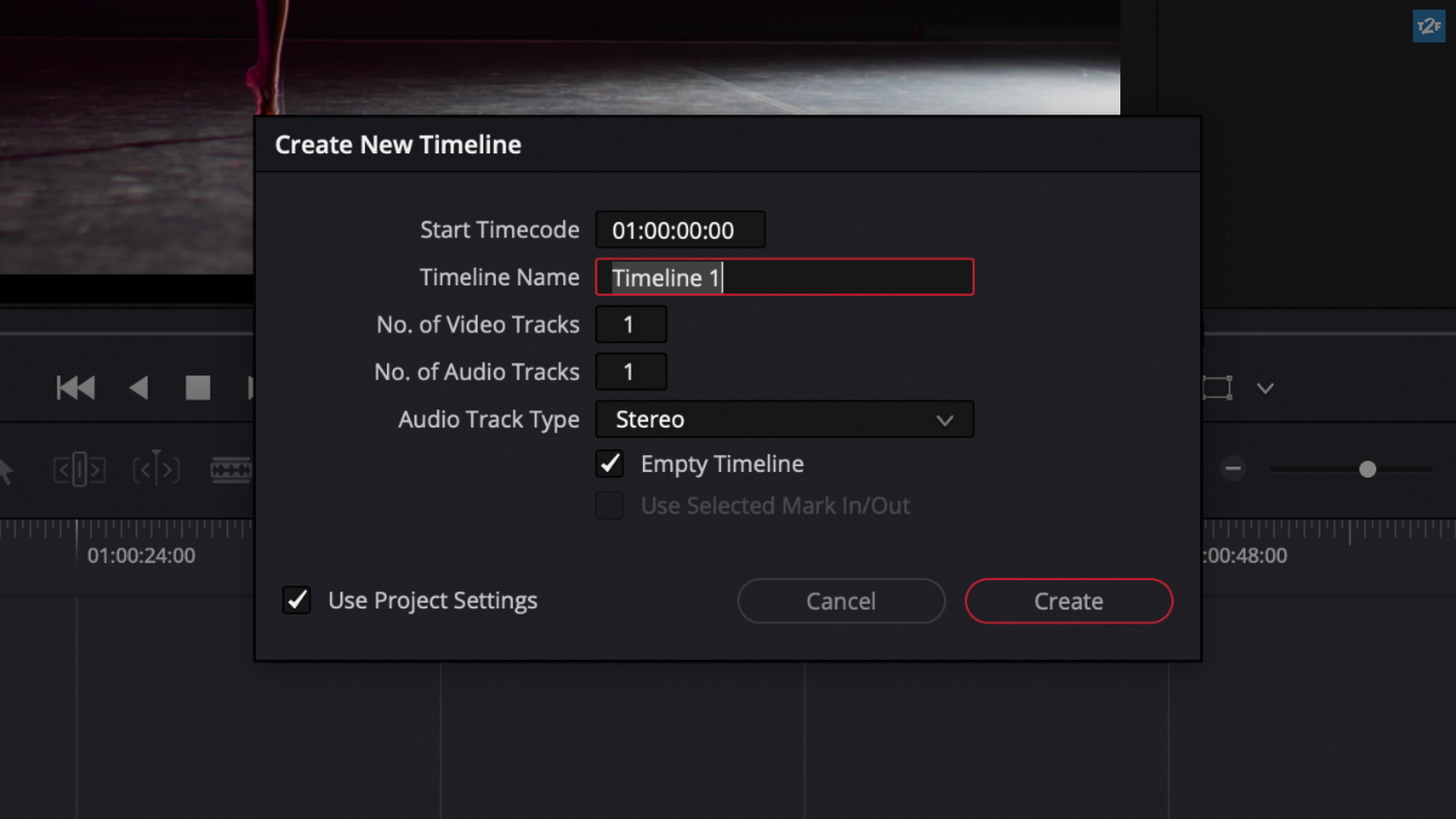
Task: Click the viewer transform overlay icon
Action: [1217, 388]
